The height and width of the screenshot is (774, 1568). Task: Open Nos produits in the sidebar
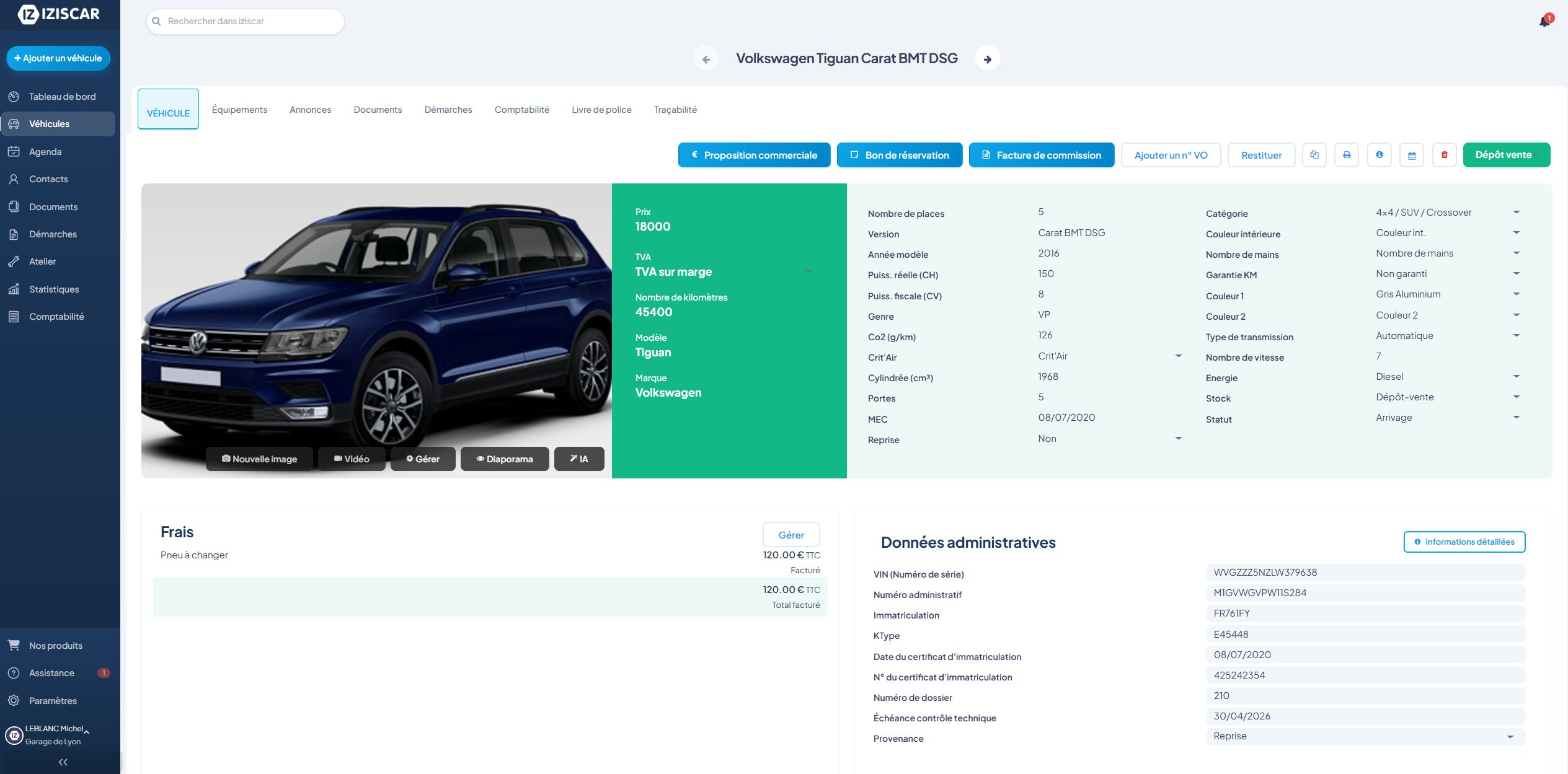coord(58,646)
